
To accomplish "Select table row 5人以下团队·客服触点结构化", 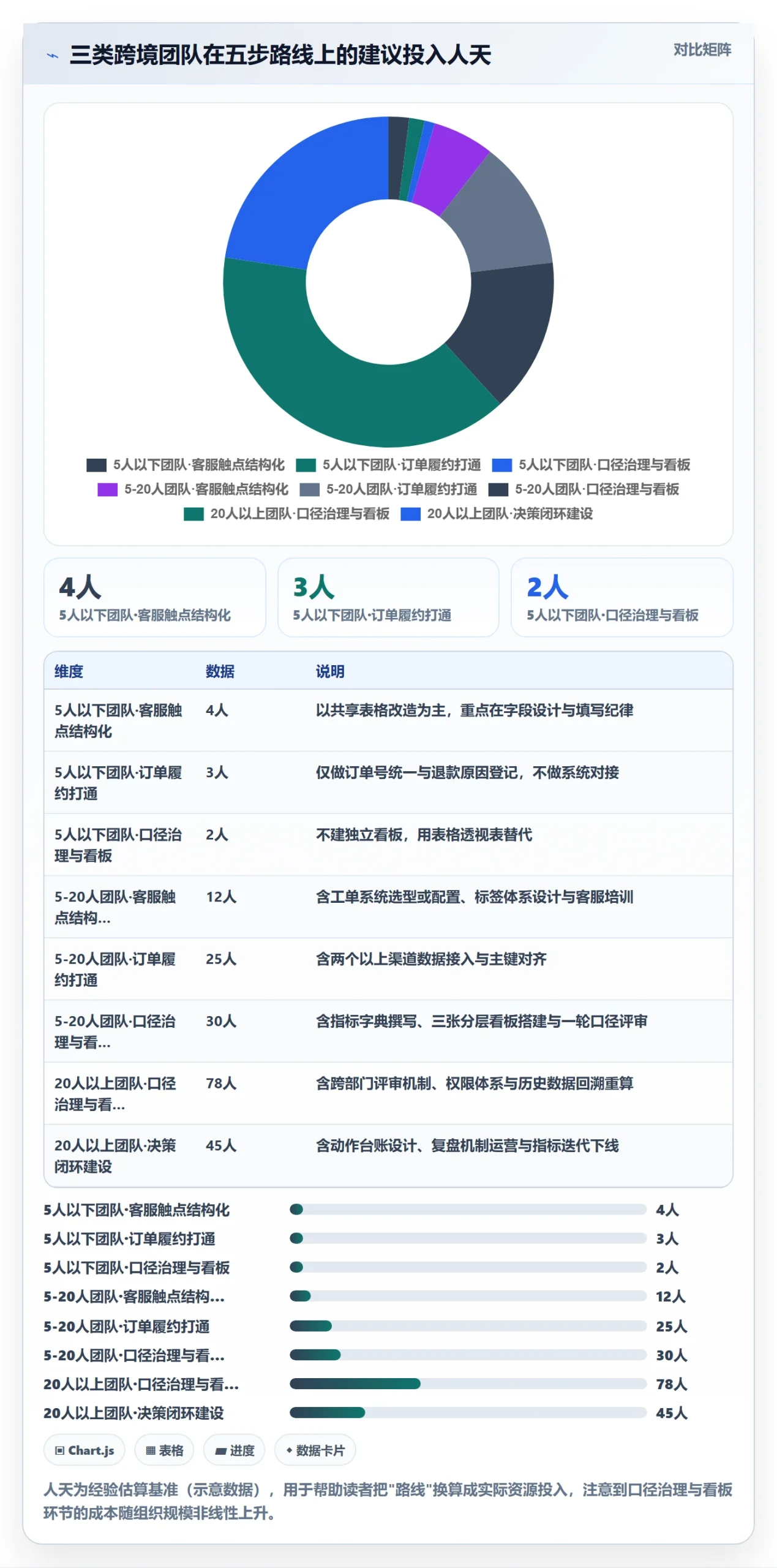I will click(x=388, y=720).
